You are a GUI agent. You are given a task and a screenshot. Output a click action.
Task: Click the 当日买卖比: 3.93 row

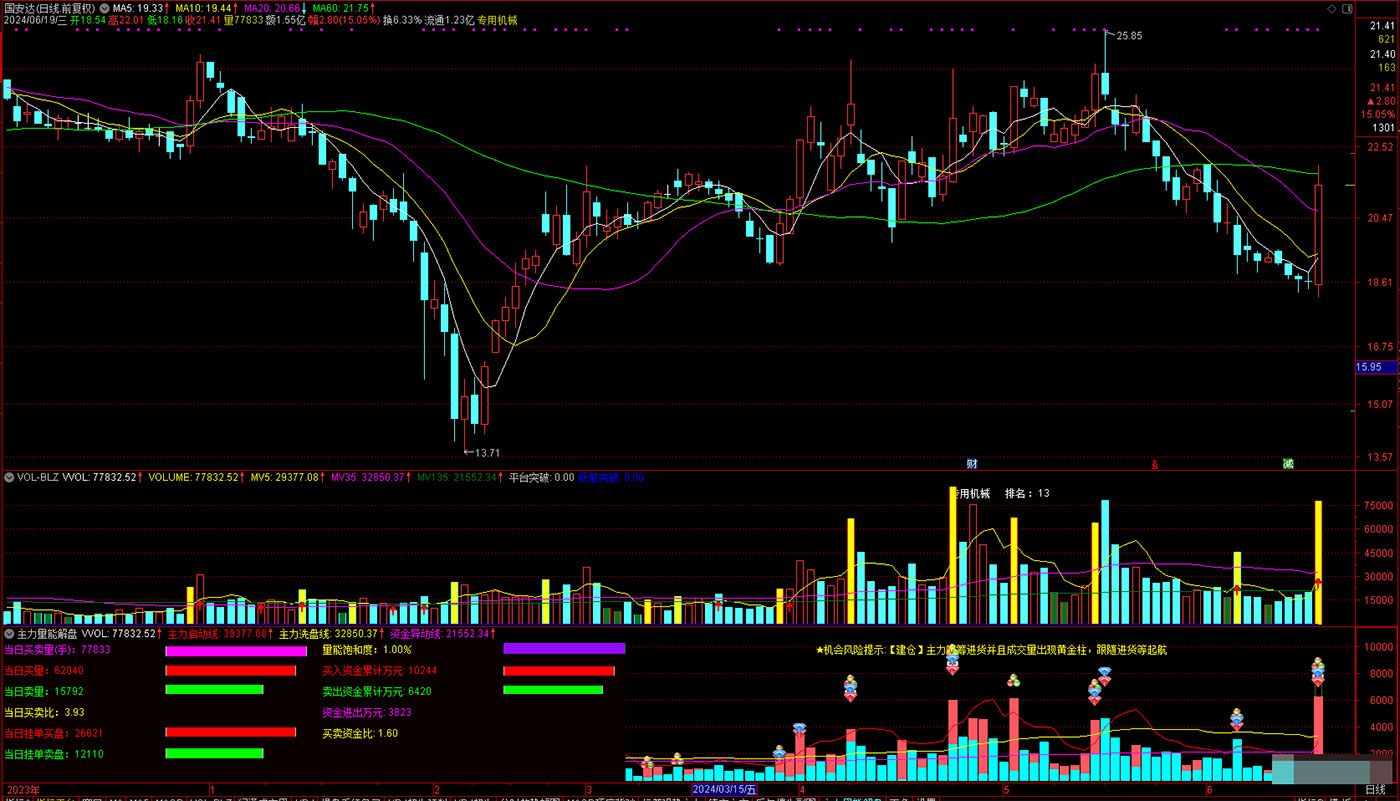pyautogui.click(x=44, y=712)
